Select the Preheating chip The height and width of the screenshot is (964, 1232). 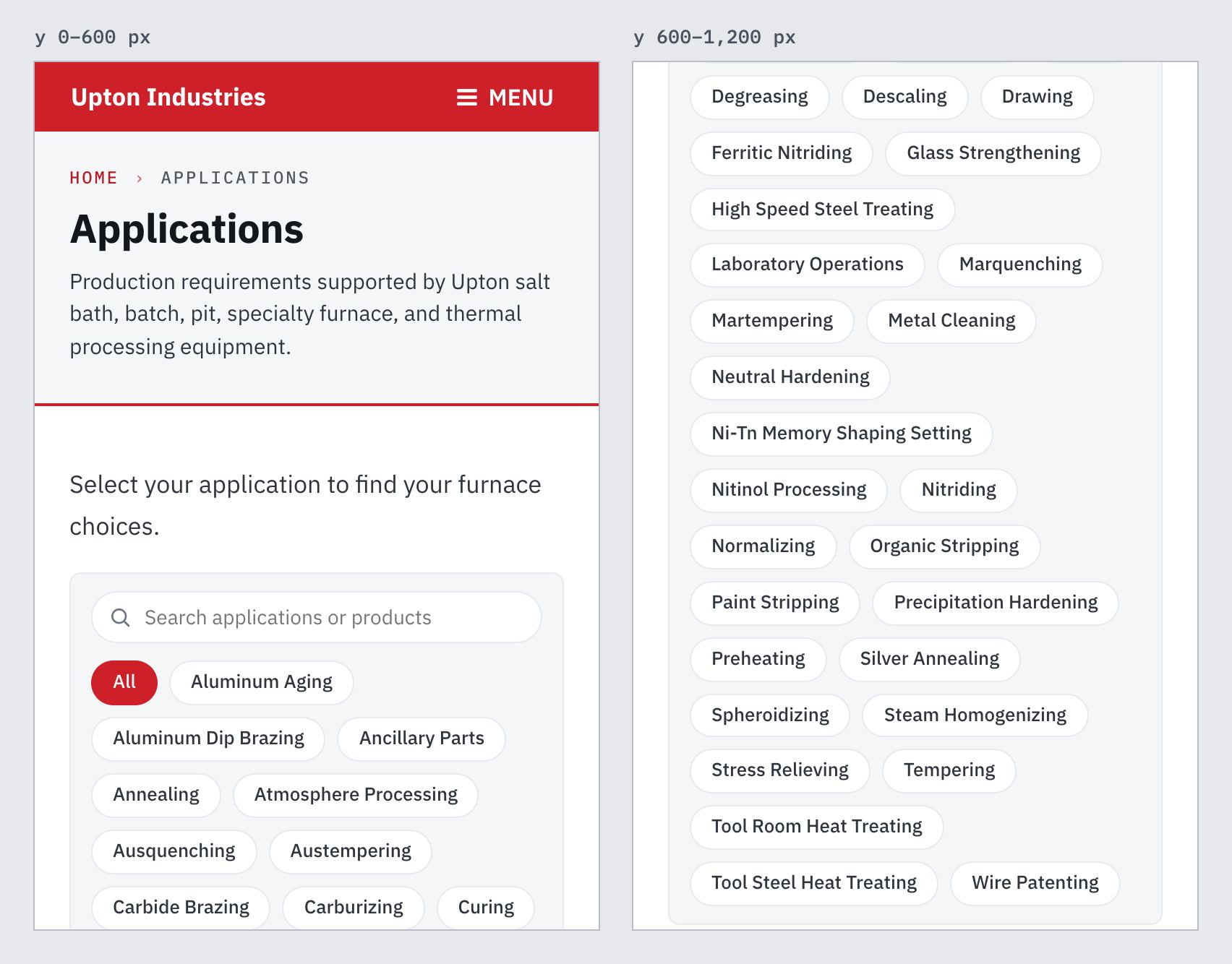[x=758, y=659]
